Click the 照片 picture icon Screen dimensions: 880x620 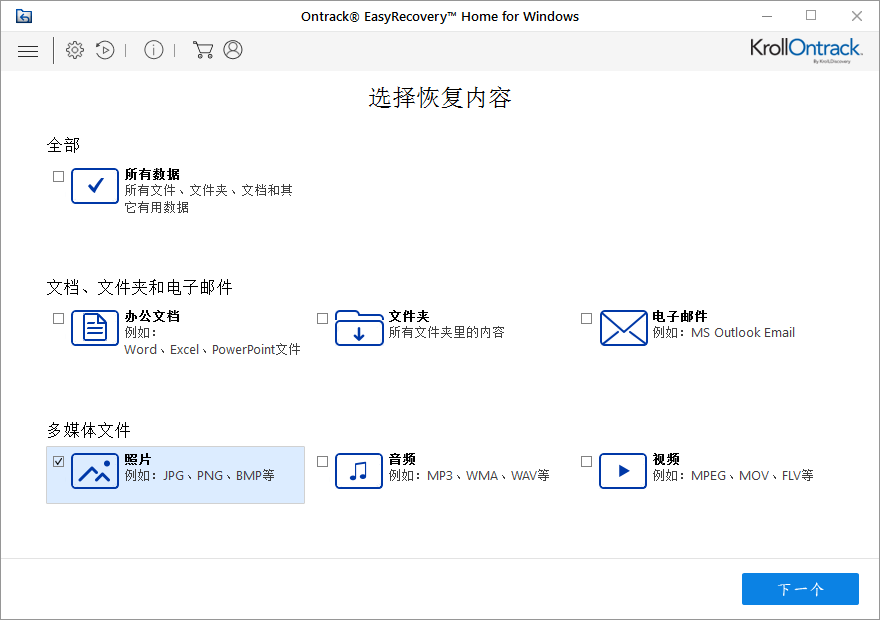94,471
